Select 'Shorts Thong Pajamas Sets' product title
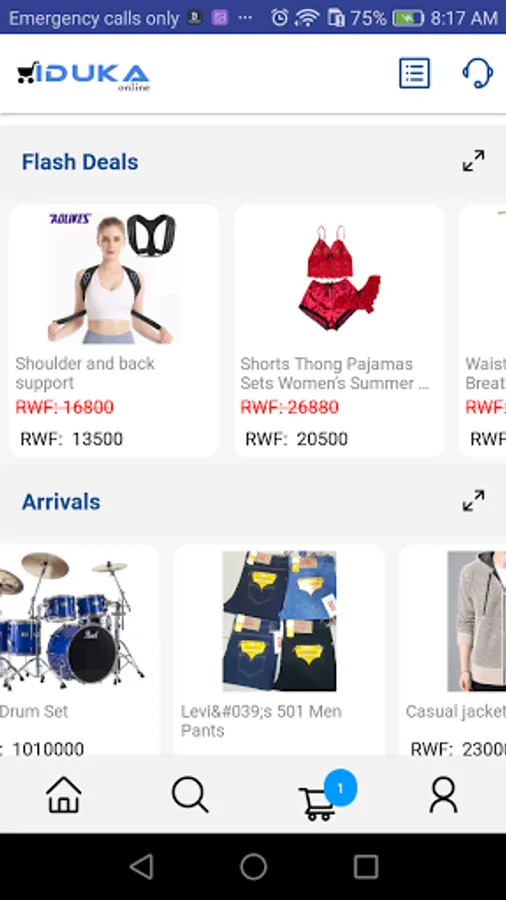The width and height of the screenshot is (506, 900). coord(334,373)
